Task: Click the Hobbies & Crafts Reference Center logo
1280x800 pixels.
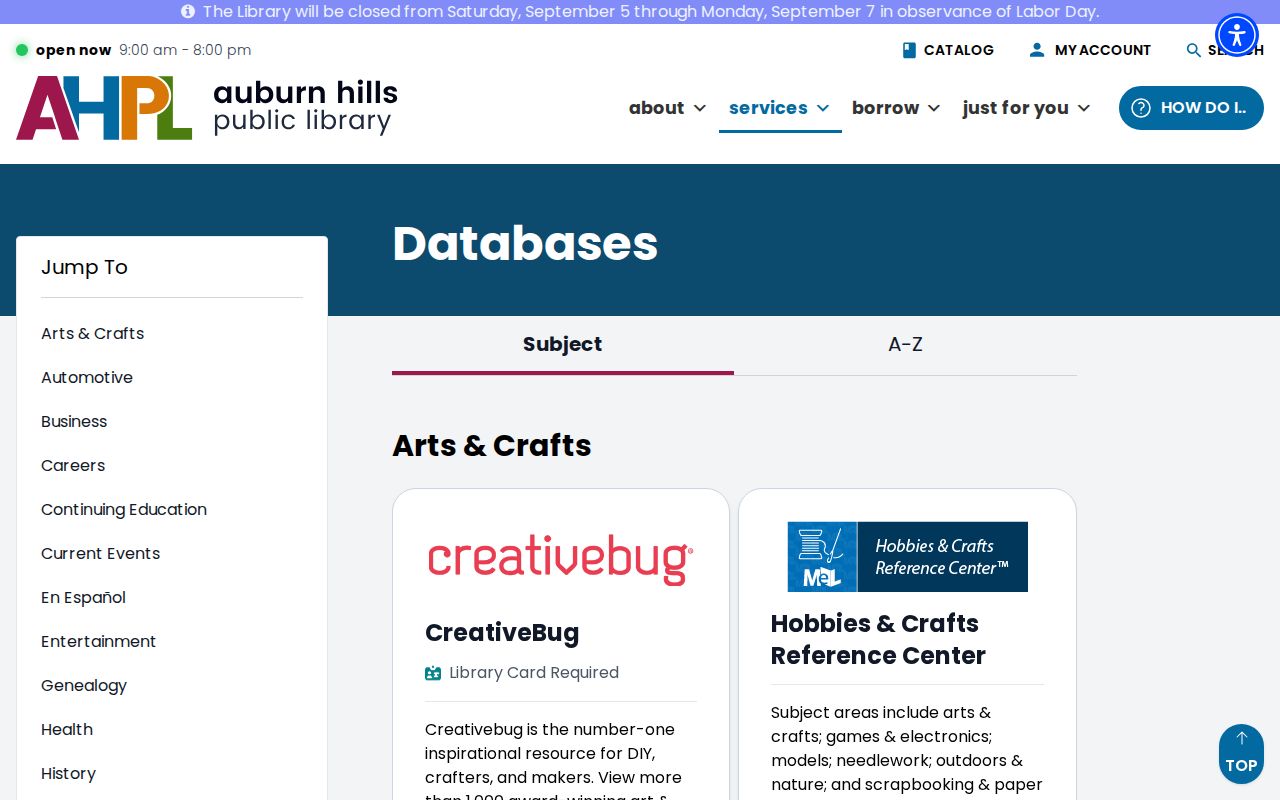Action: coord(907,557)
